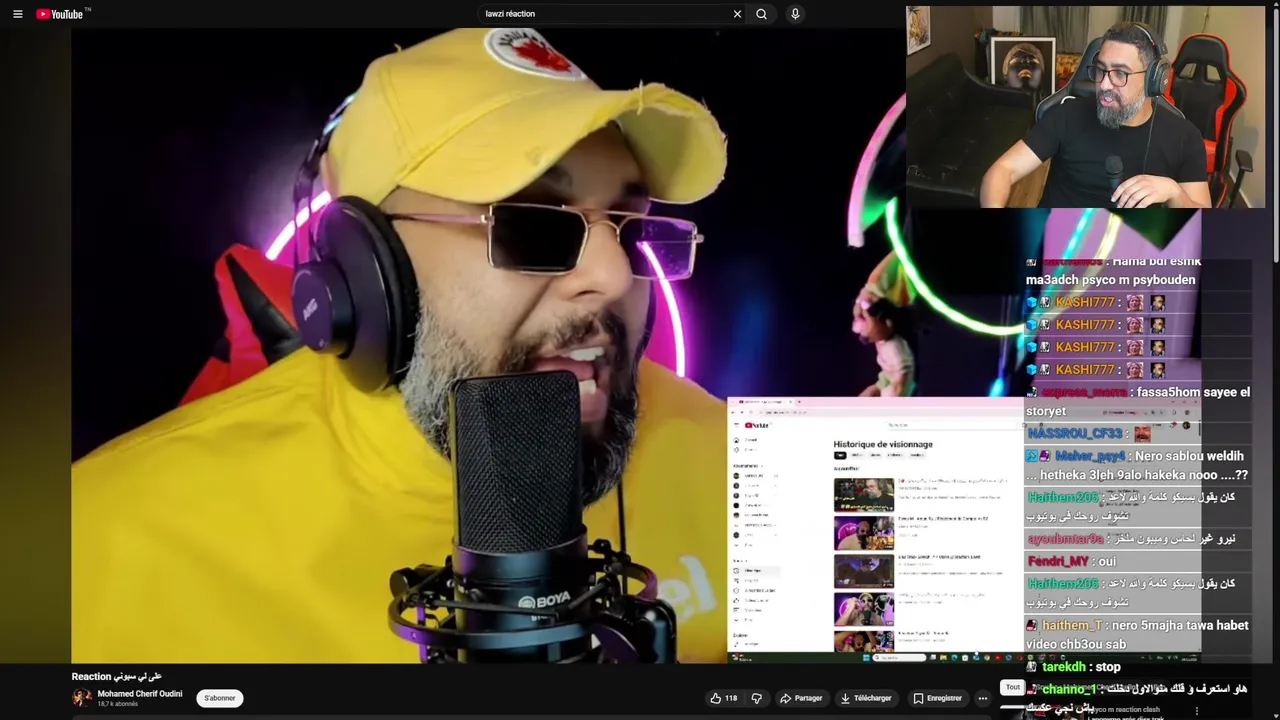This screenshot has width=1280, height=720.
Task: Click the Windows Start button in the streamed taskbar
Action: (x=865, y=658)
